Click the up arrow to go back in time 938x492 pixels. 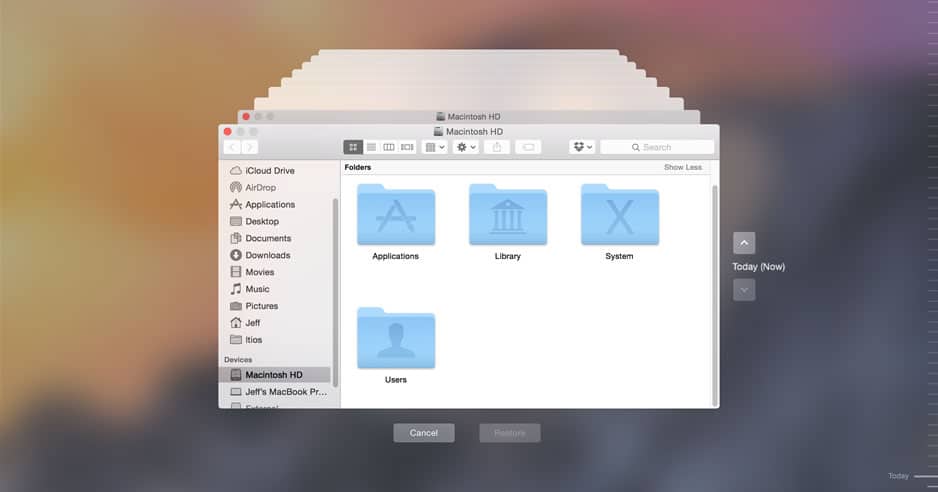click(744, 243)
